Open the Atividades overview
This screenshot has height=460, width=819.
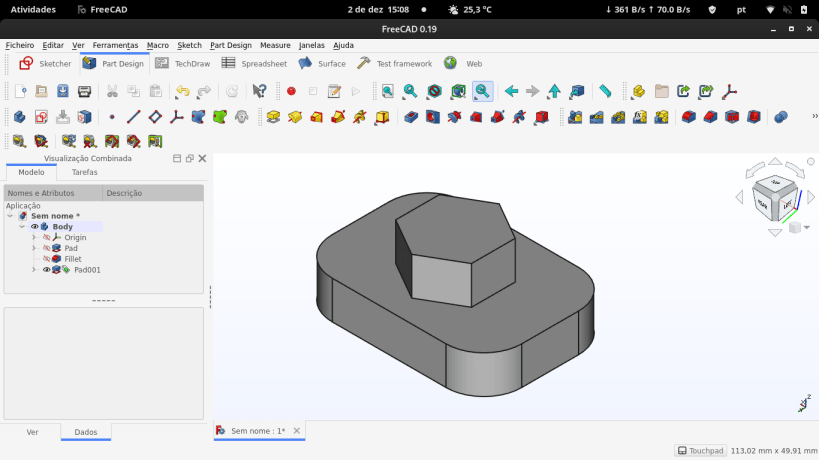click(33, 9)
